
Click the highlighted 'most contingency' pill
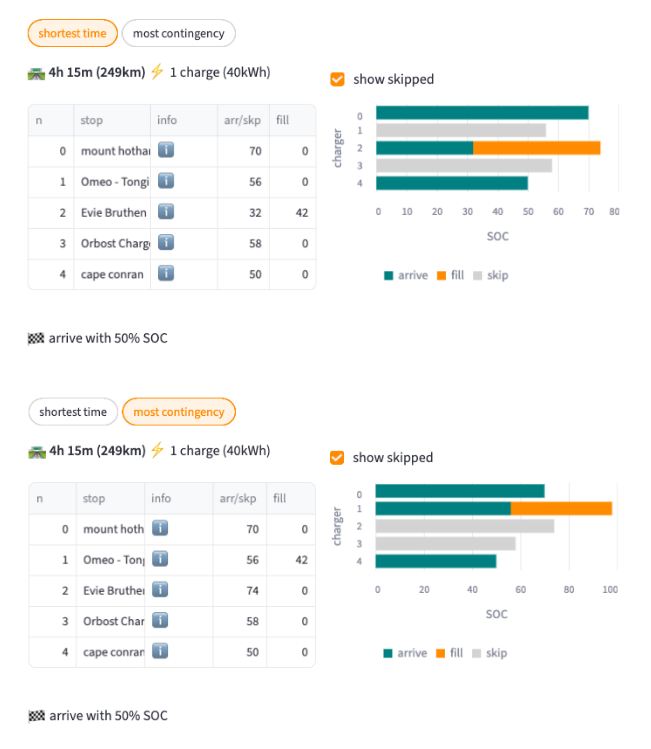click(179, 412)
